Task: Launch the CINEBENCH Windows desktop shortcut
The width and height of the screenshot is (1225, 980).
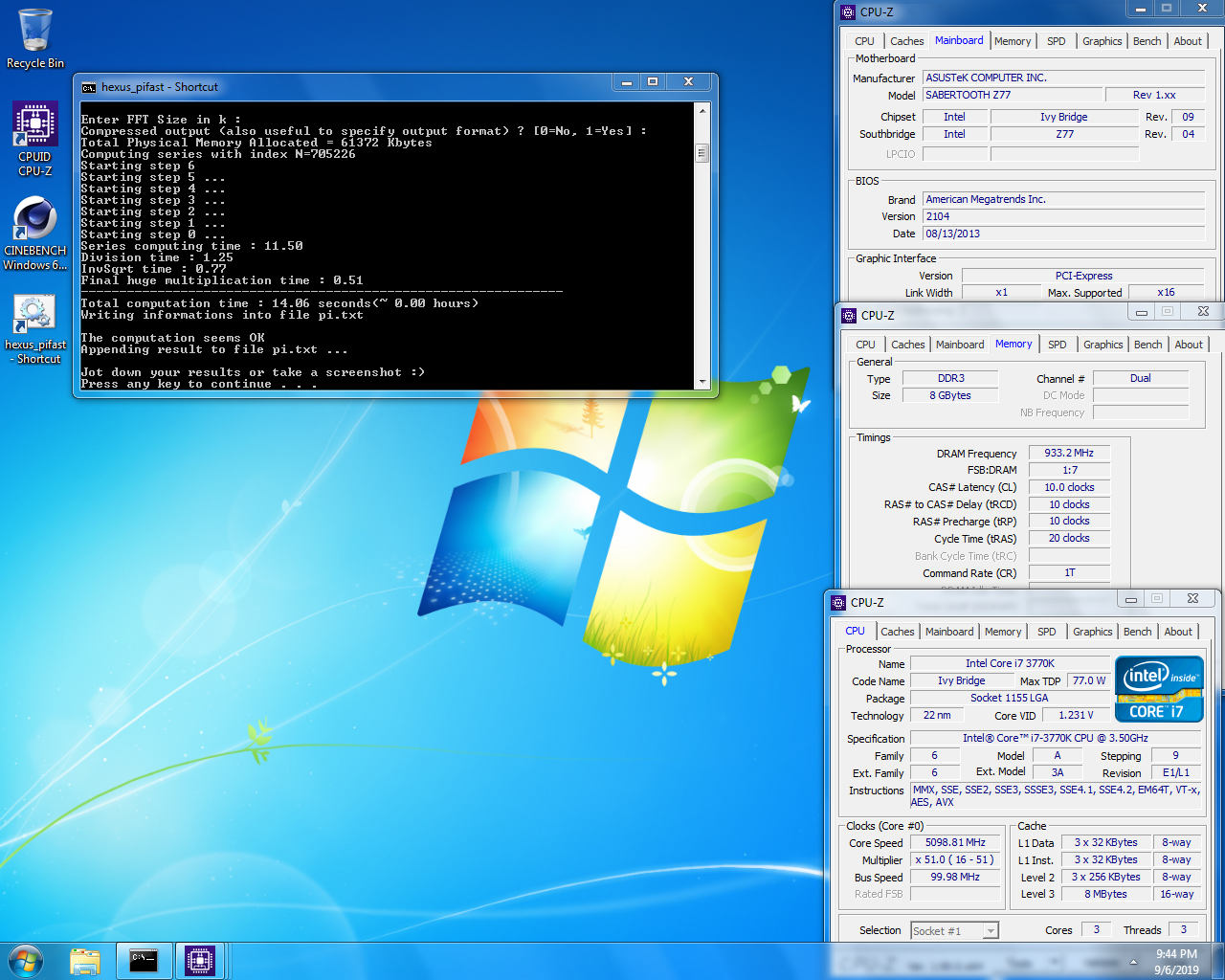Action: [x=35, y=234]
